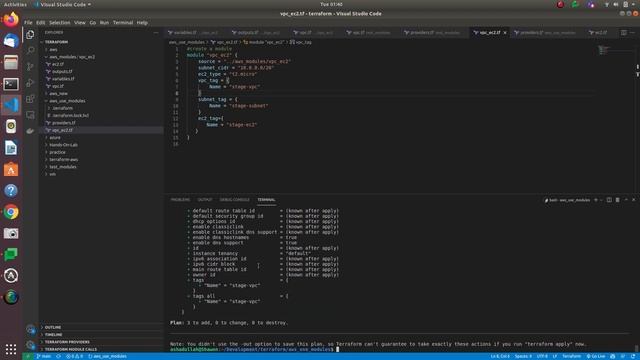This screenshot has width=640, height=360.
Task: Show Applications grid in the dock
Action: click(x=11, y=349)
